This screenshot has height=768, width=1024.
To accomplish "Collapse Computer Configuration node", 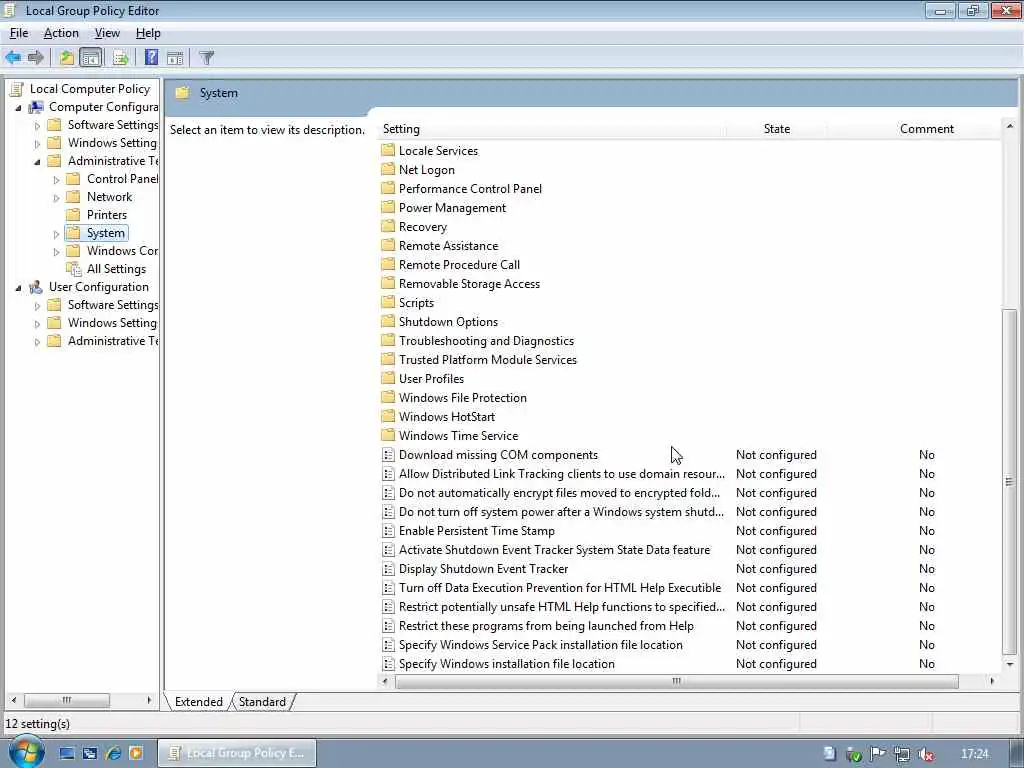I will [x=18, y=107].
